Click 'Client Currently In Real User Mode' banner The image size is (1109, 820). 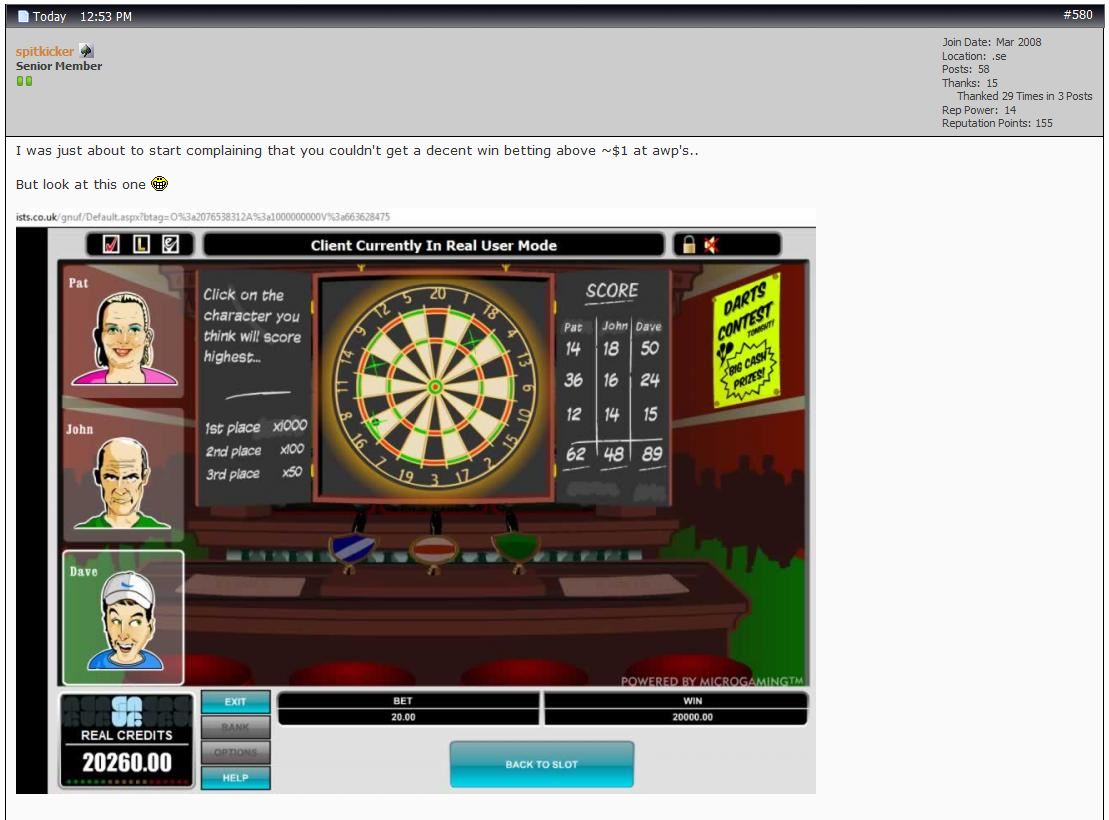point(434,246)
